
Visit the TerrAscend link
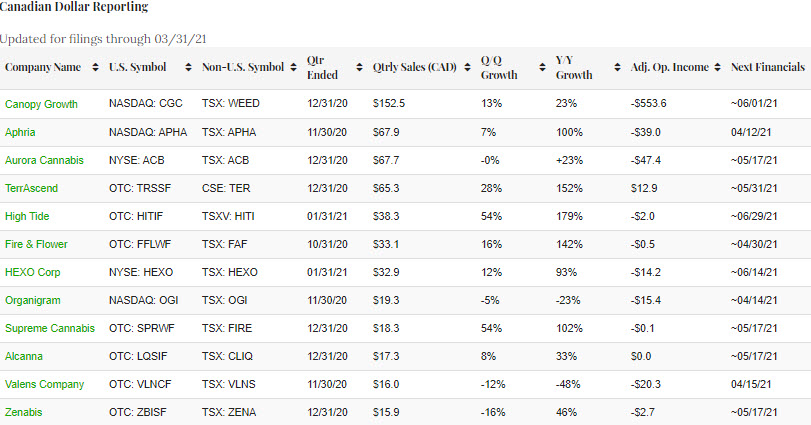point(33,188)
